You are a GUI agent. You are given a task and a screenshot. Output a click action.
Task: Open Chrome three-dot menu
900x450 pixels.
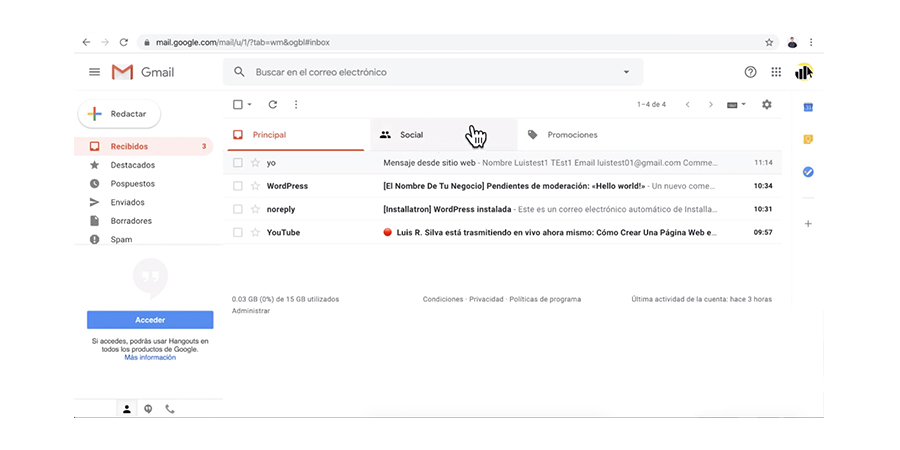tap(811, 42)
